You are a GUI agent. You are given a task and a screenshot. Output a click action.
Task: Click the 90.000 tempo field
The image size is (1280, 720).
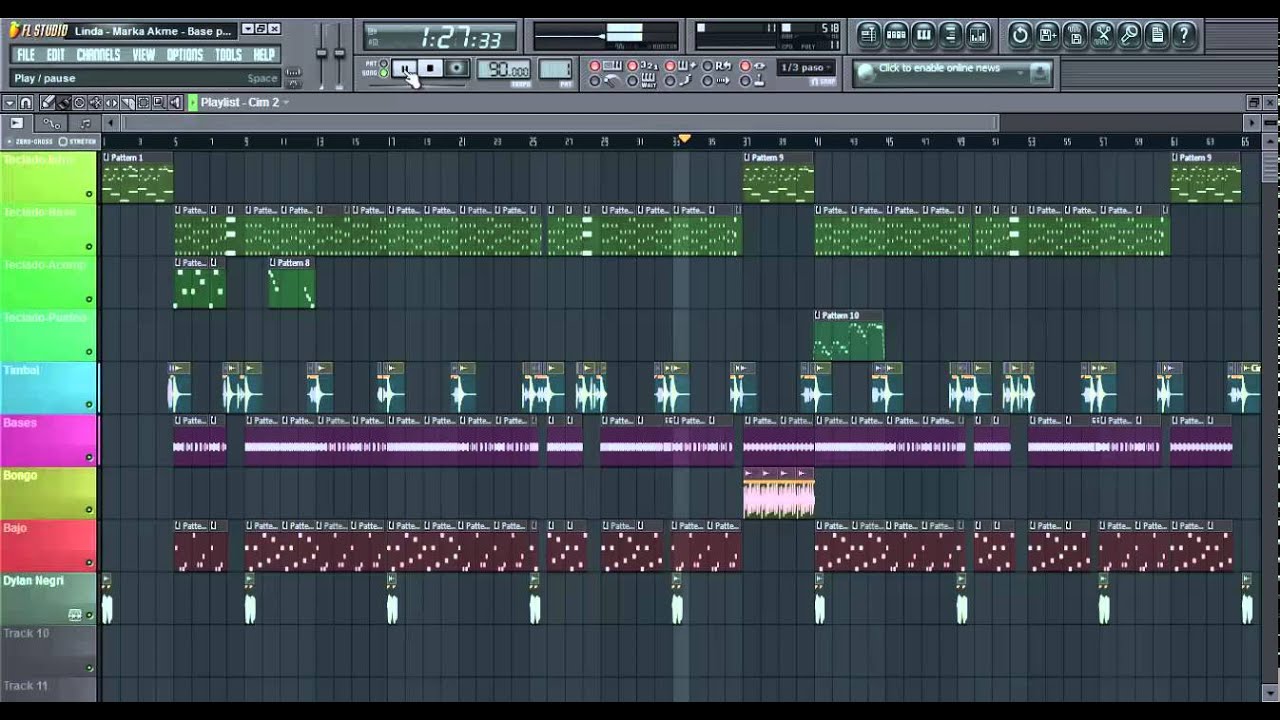[x=505, y=69]
